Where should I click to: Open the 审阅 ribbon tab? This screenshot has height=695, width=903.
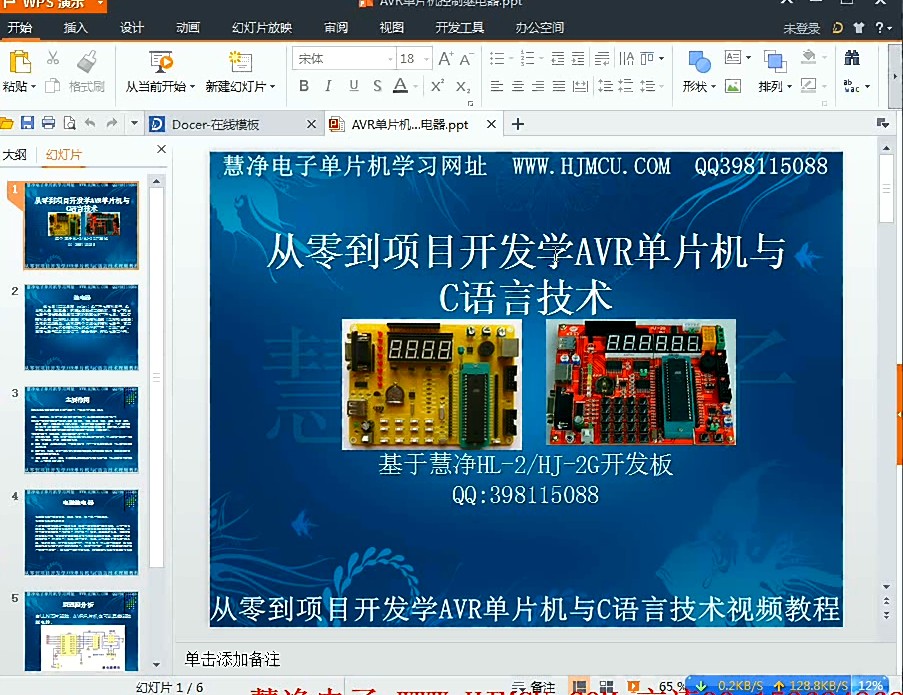336,28
